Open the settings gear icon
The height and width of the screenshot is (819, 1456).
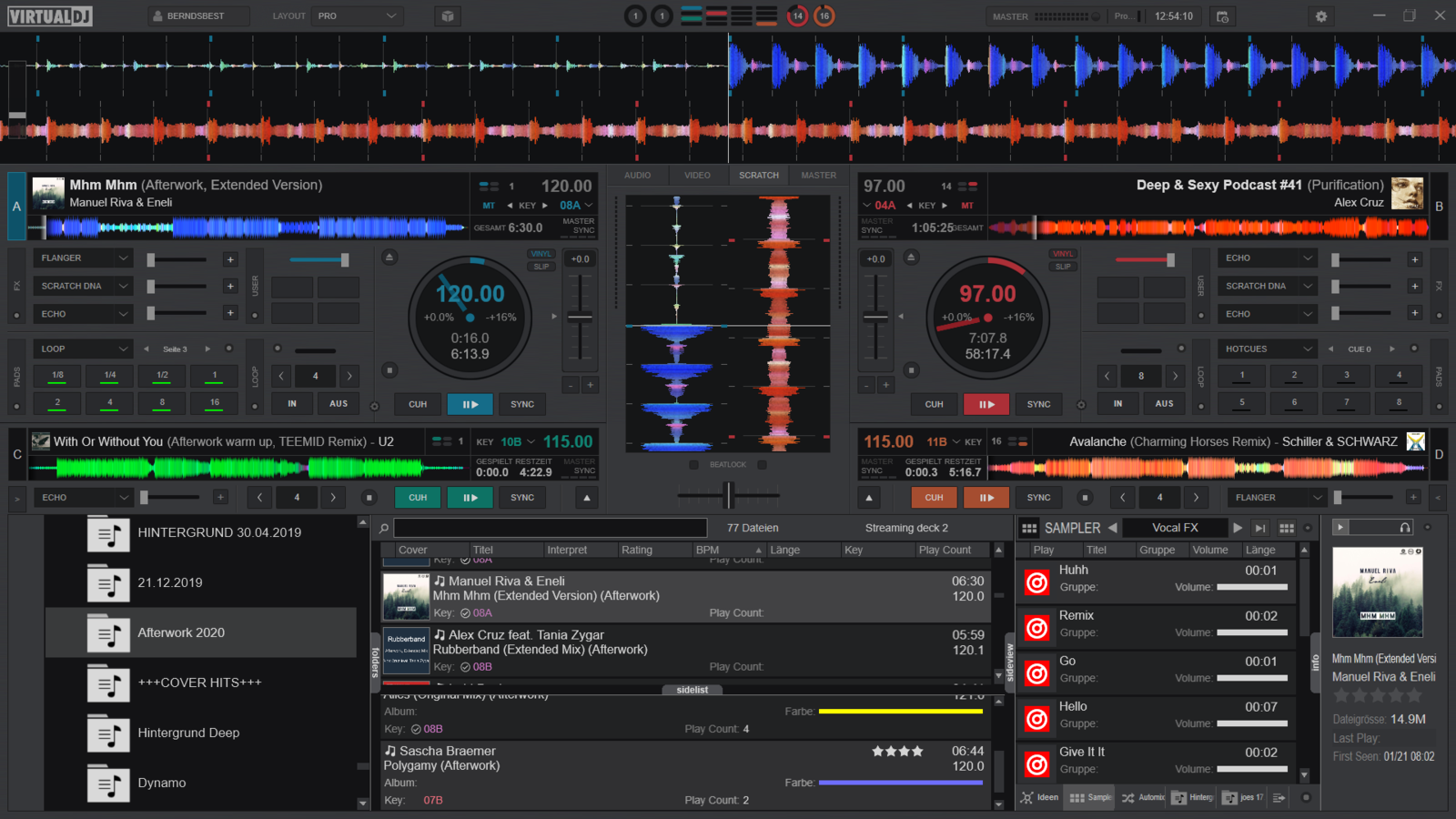[x=1321, y=16]
